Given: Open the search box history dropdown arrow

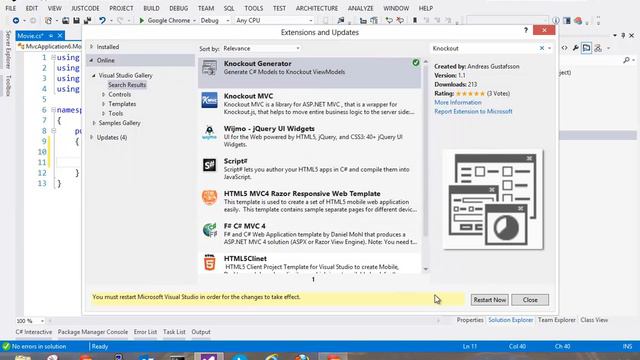Looking at the screenshot, I should [x=549, y=48].
